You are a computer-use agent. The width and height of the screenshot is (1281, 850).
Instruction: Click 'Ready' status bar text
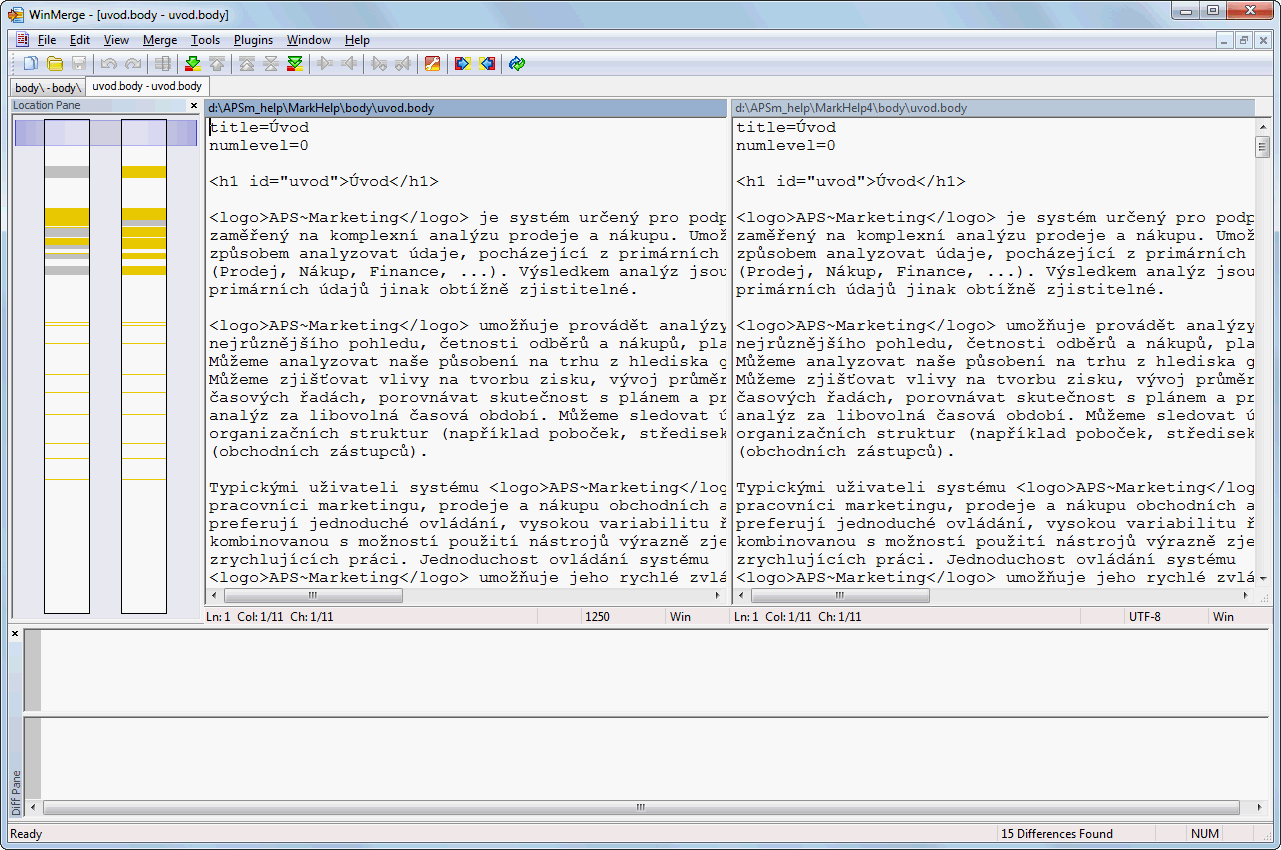tap(26, 834)
